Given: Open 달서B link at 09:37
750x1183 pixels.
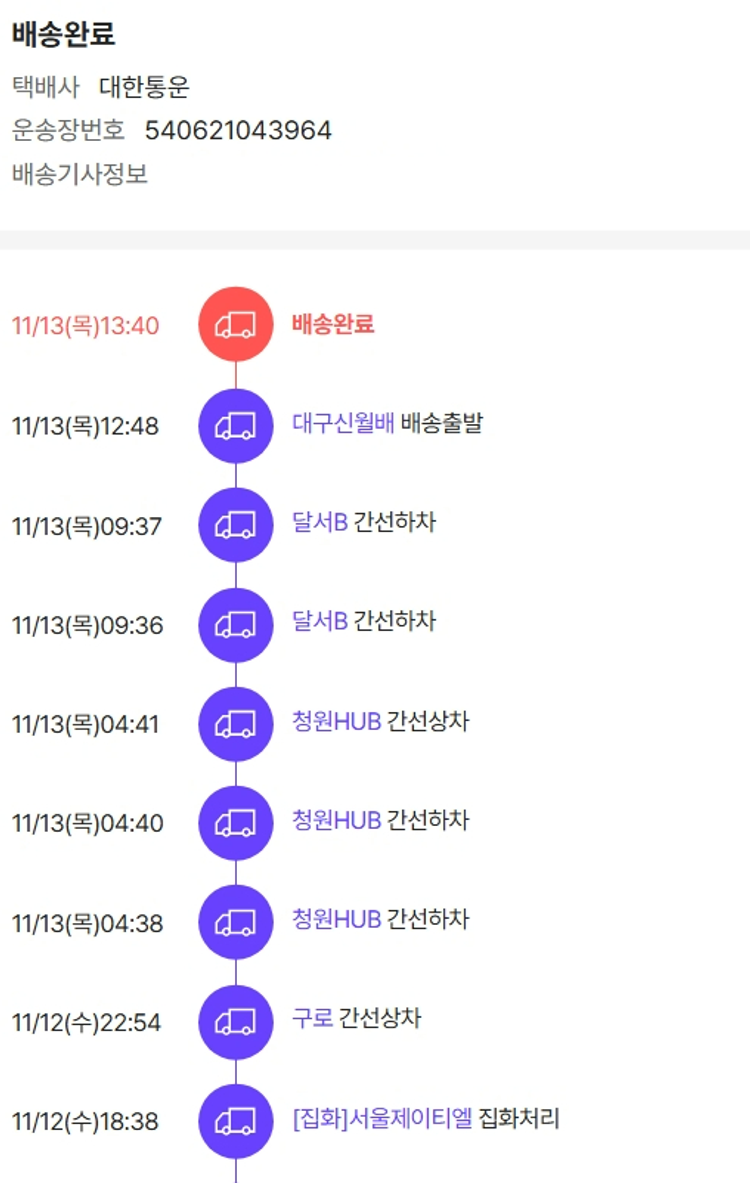Looking at the screenshot, I should [x=320, y=522].
